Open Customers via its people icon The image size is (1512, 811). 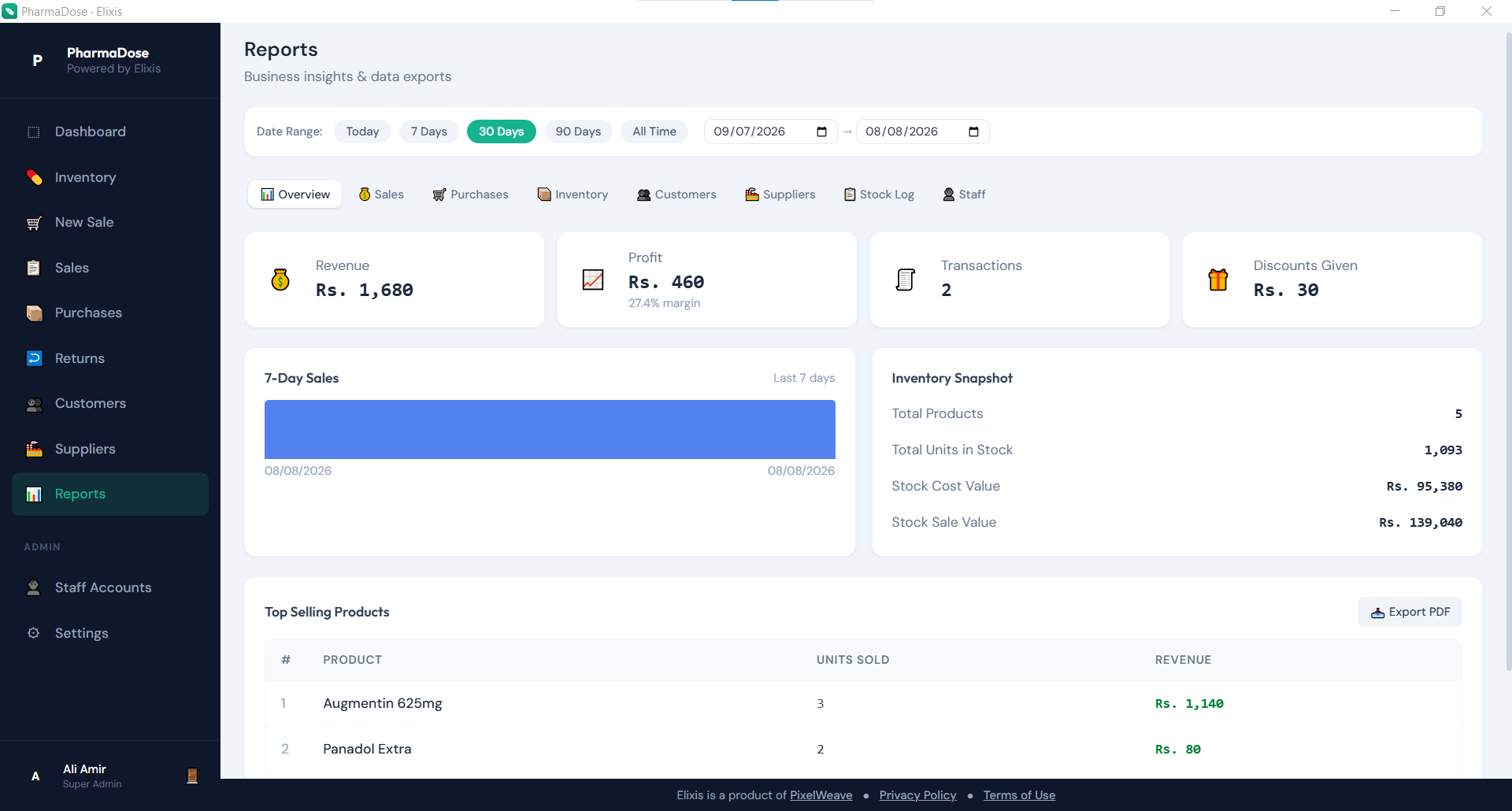point(34,404)
